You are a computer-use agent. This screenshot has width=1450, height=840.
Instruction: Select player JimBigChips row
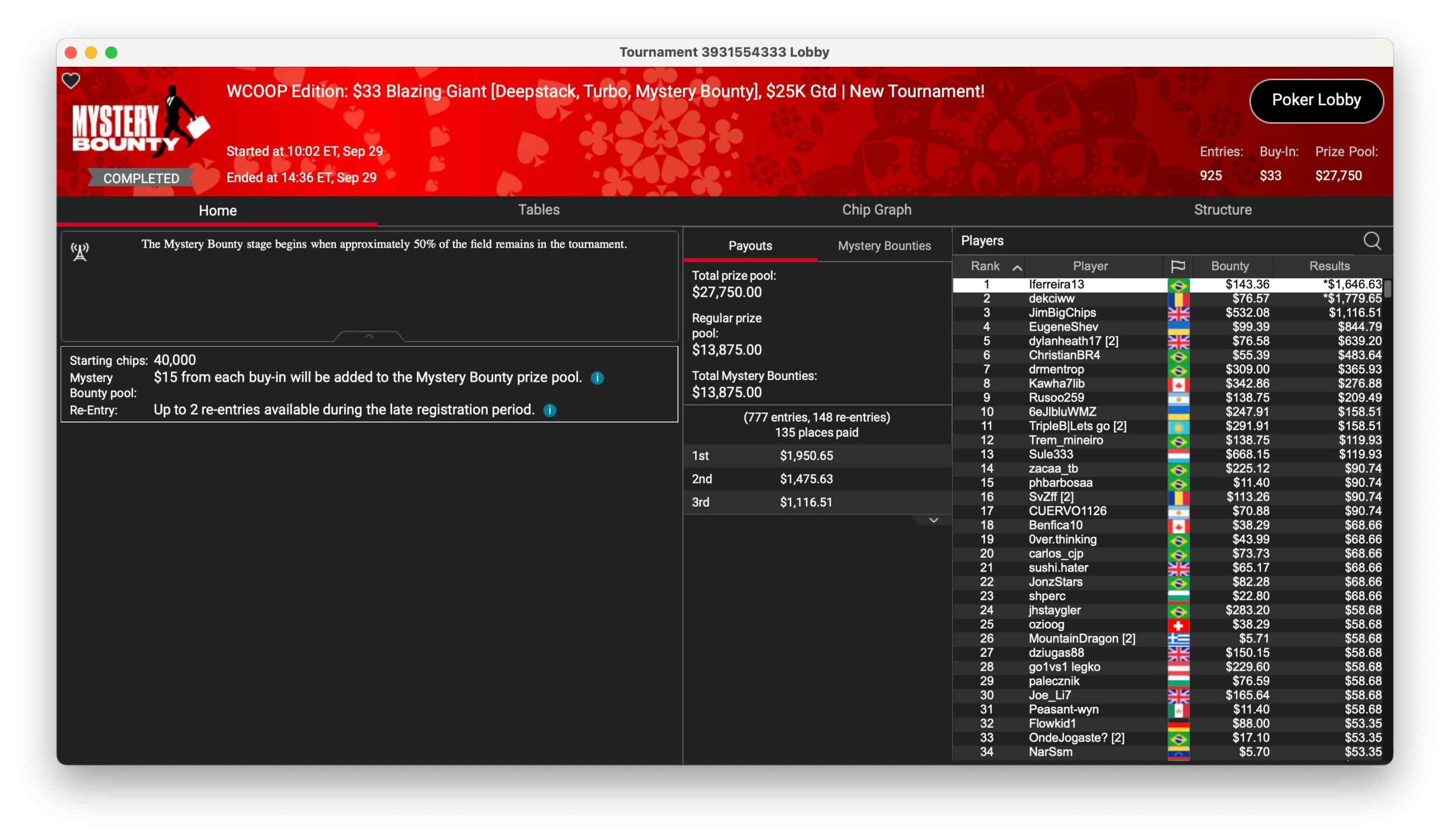1062,313
